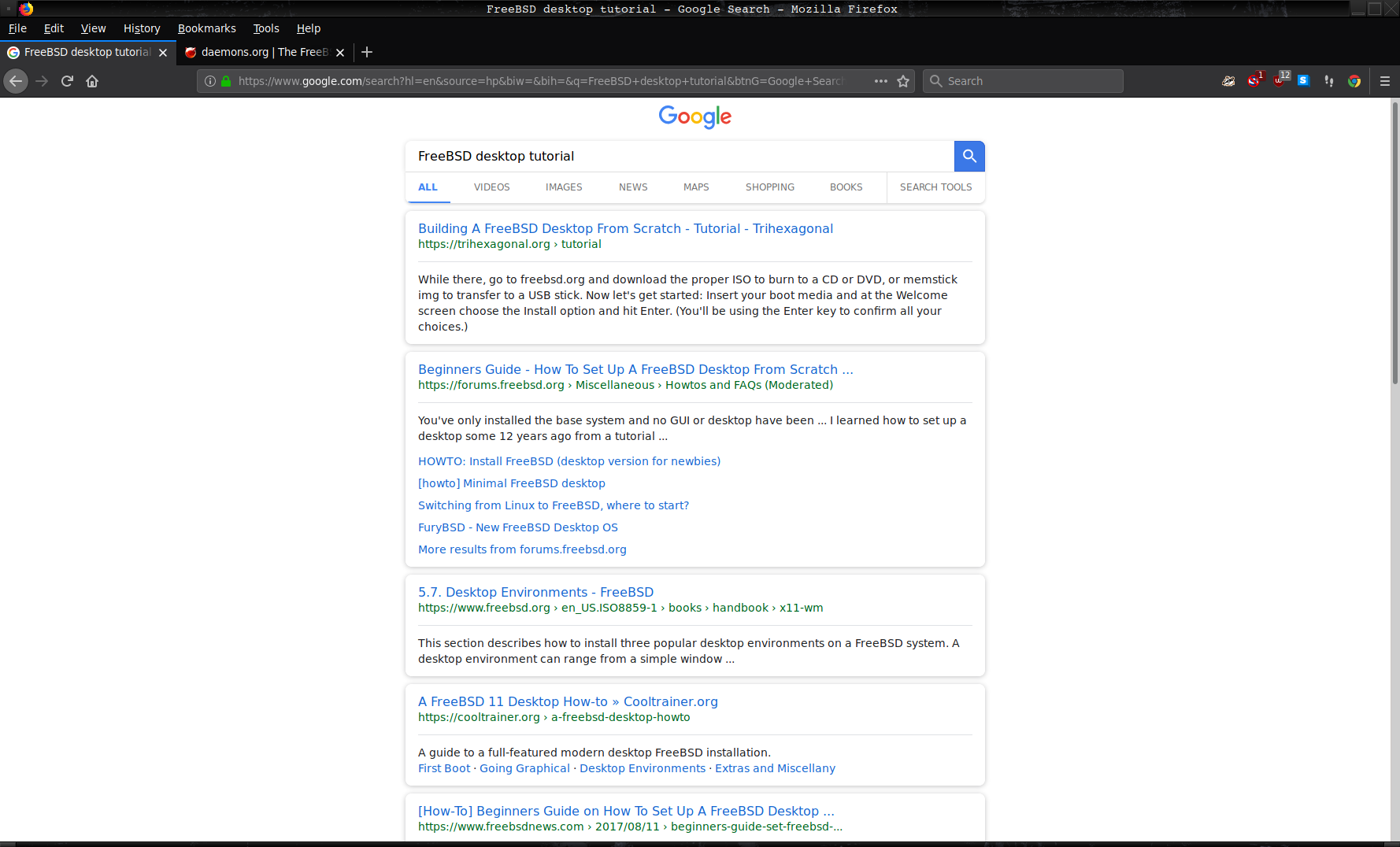Viewport: 1400px width, 847px height.
Task: Focus the Firefox toolbar Search field
Action: click(1024, 81)
